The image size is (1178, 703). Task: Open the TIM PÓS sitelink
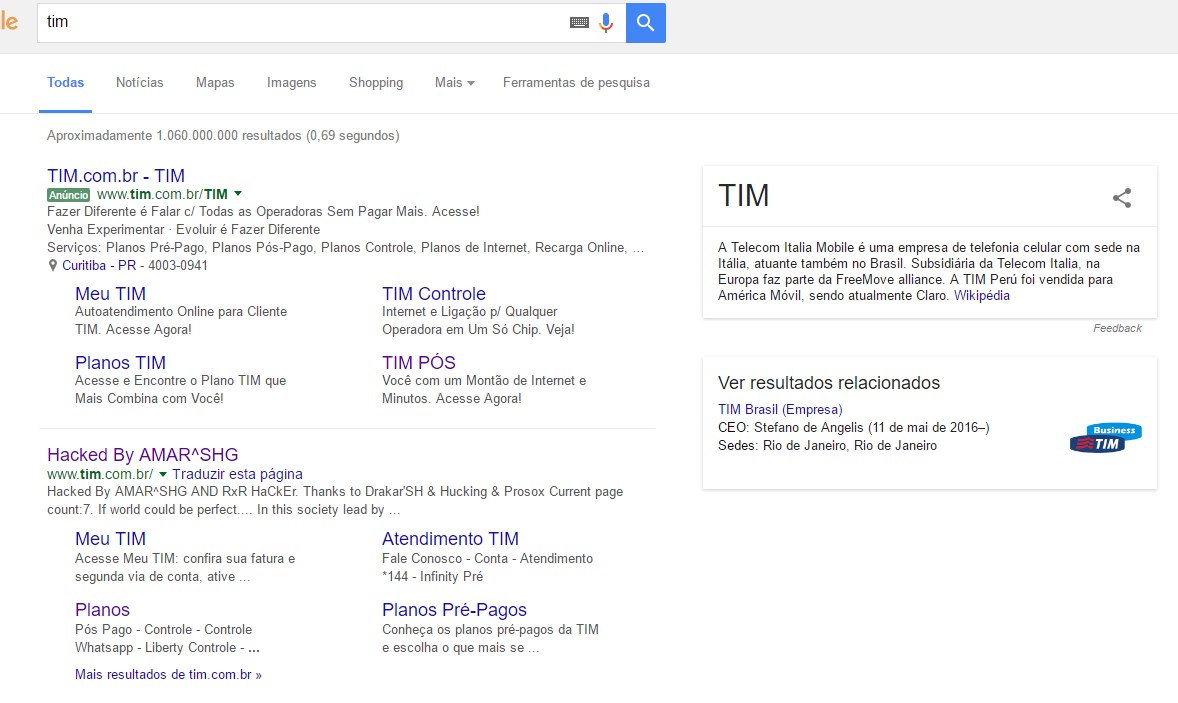coord(418,363)
